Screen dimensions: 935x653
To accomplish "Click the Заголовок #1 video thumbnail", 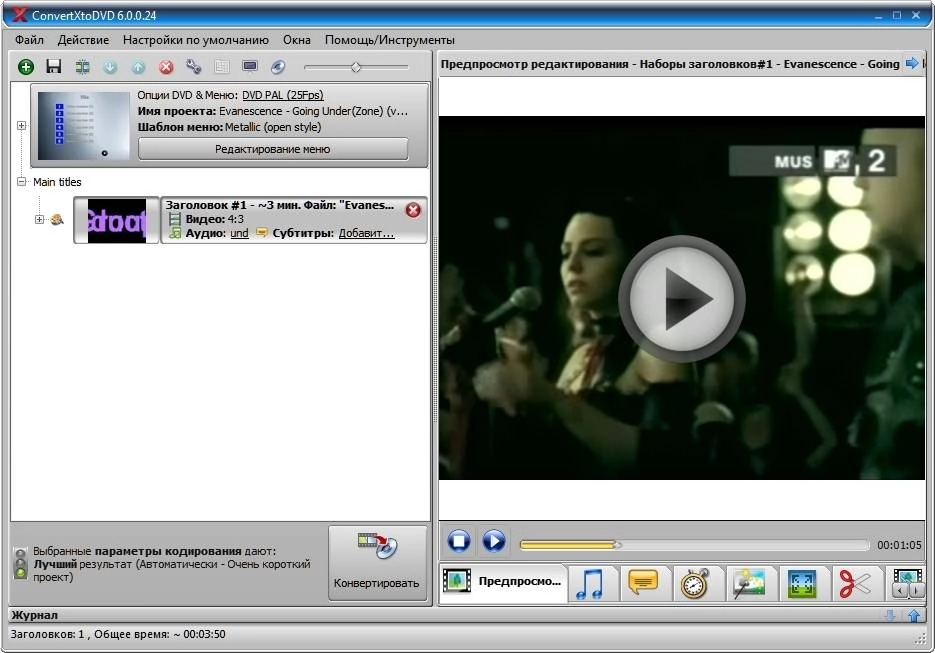I will click(x=117, y=220).
